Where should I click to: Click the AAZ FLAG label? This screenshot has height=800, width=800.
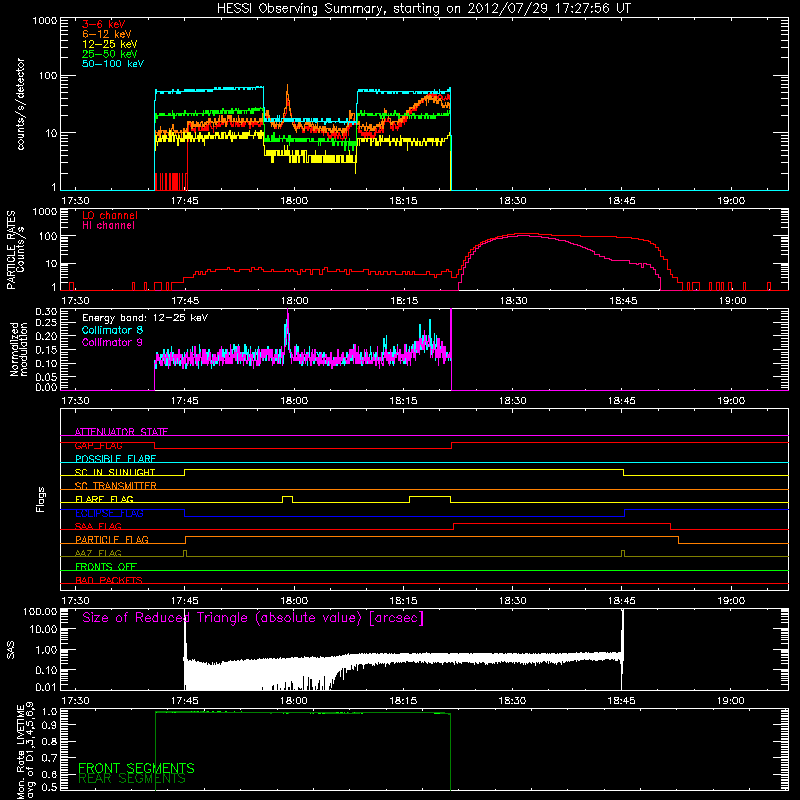pyautogui.click(x=98, y=553)
